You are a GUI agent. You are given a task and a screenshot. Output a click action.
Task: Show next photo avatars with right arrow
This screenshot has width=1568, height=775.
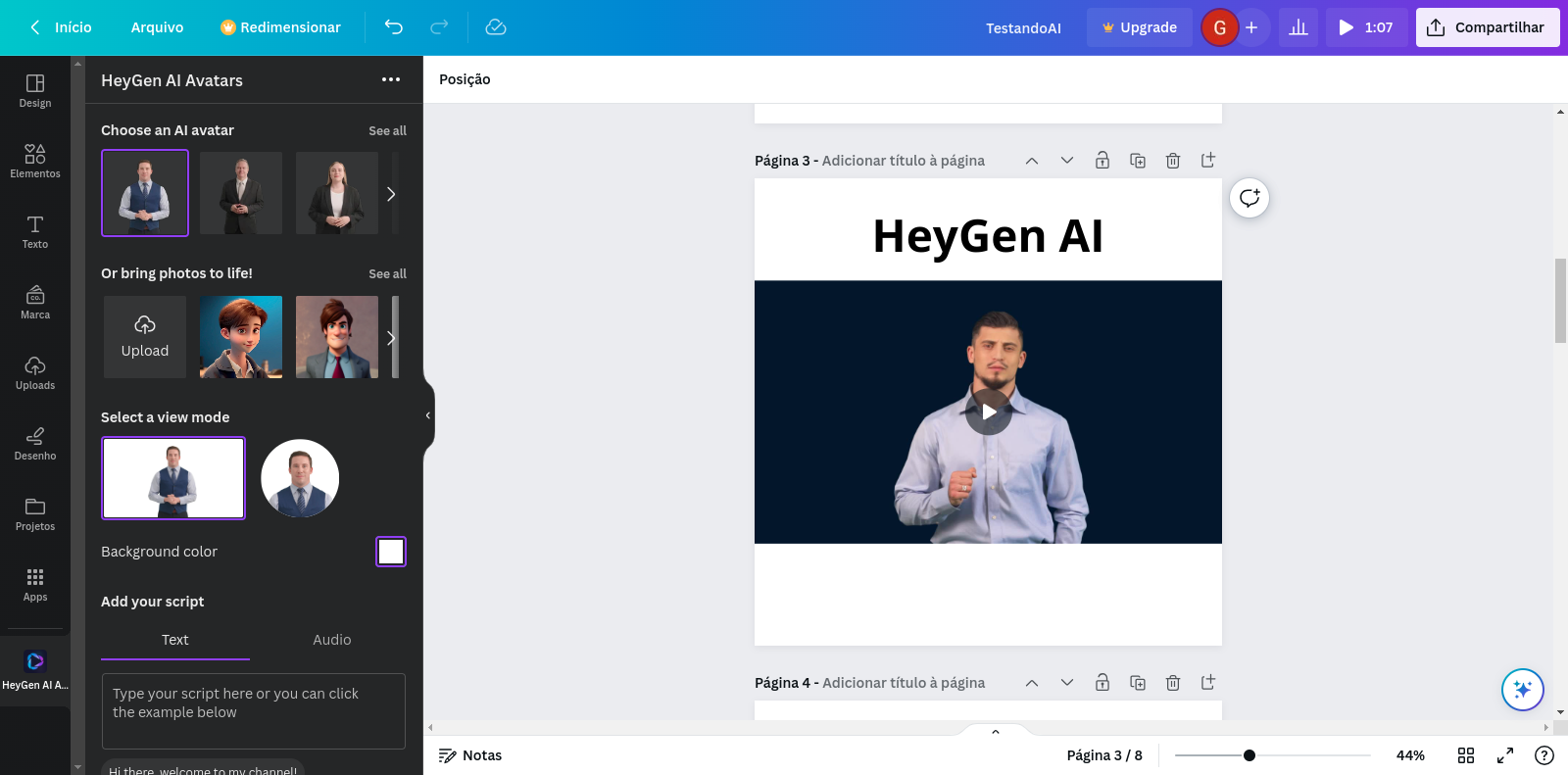(391, 338)
